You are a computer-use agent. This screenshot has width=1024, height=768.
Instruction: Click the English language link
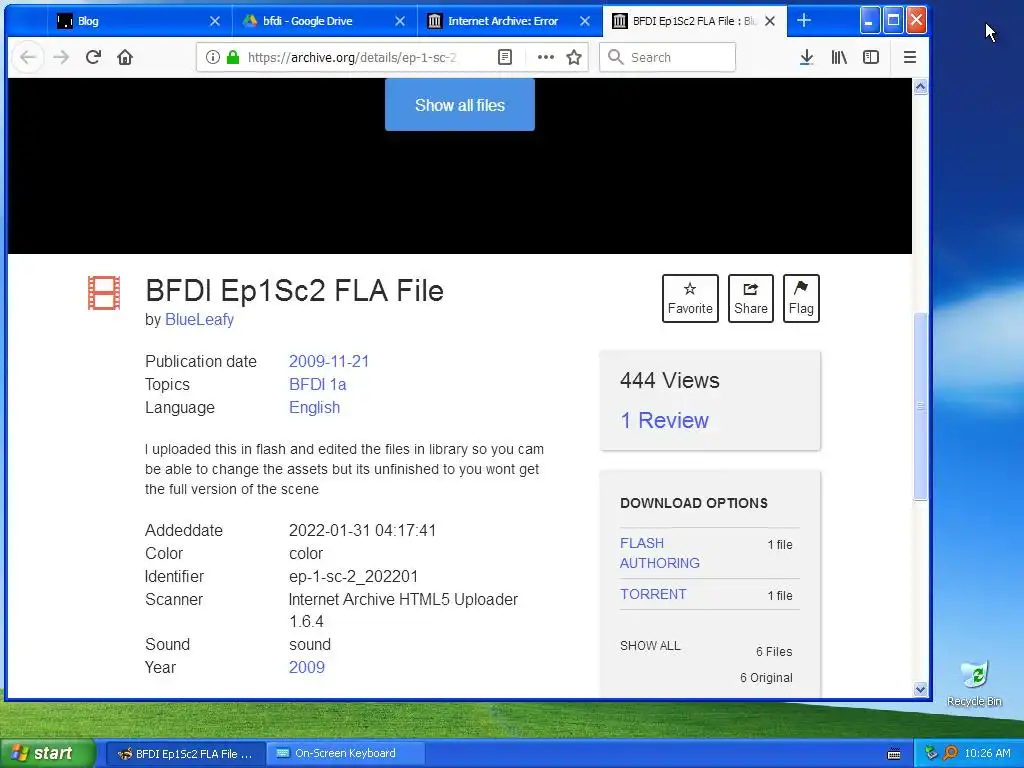pyautogui.click(x=314, y=407)
